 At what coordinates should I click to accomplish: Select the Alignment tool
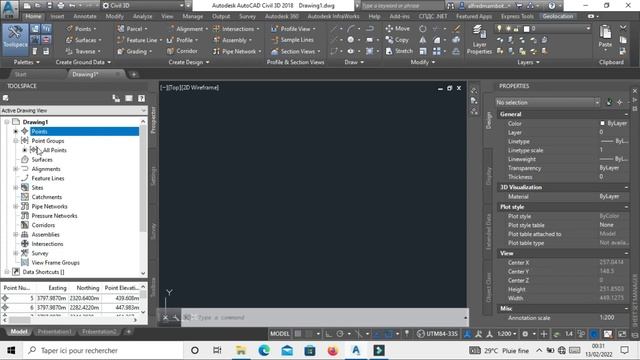click(187, 29)
